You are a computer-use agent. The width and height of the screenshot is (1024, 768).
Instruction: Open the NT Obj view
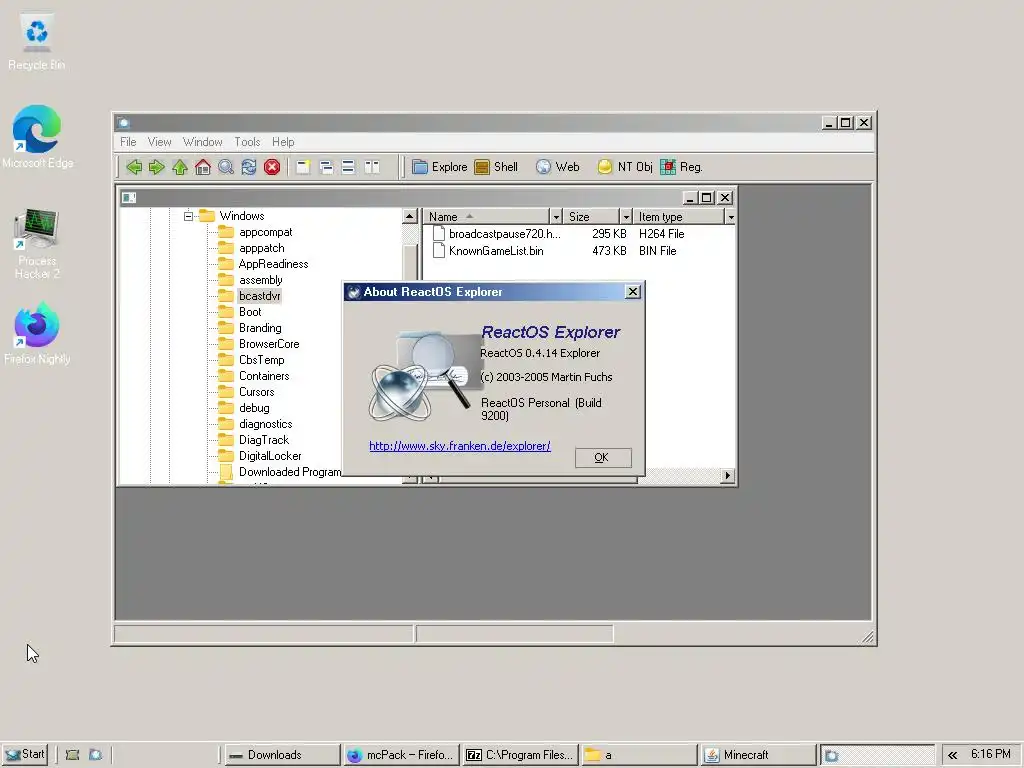[625, 167]
